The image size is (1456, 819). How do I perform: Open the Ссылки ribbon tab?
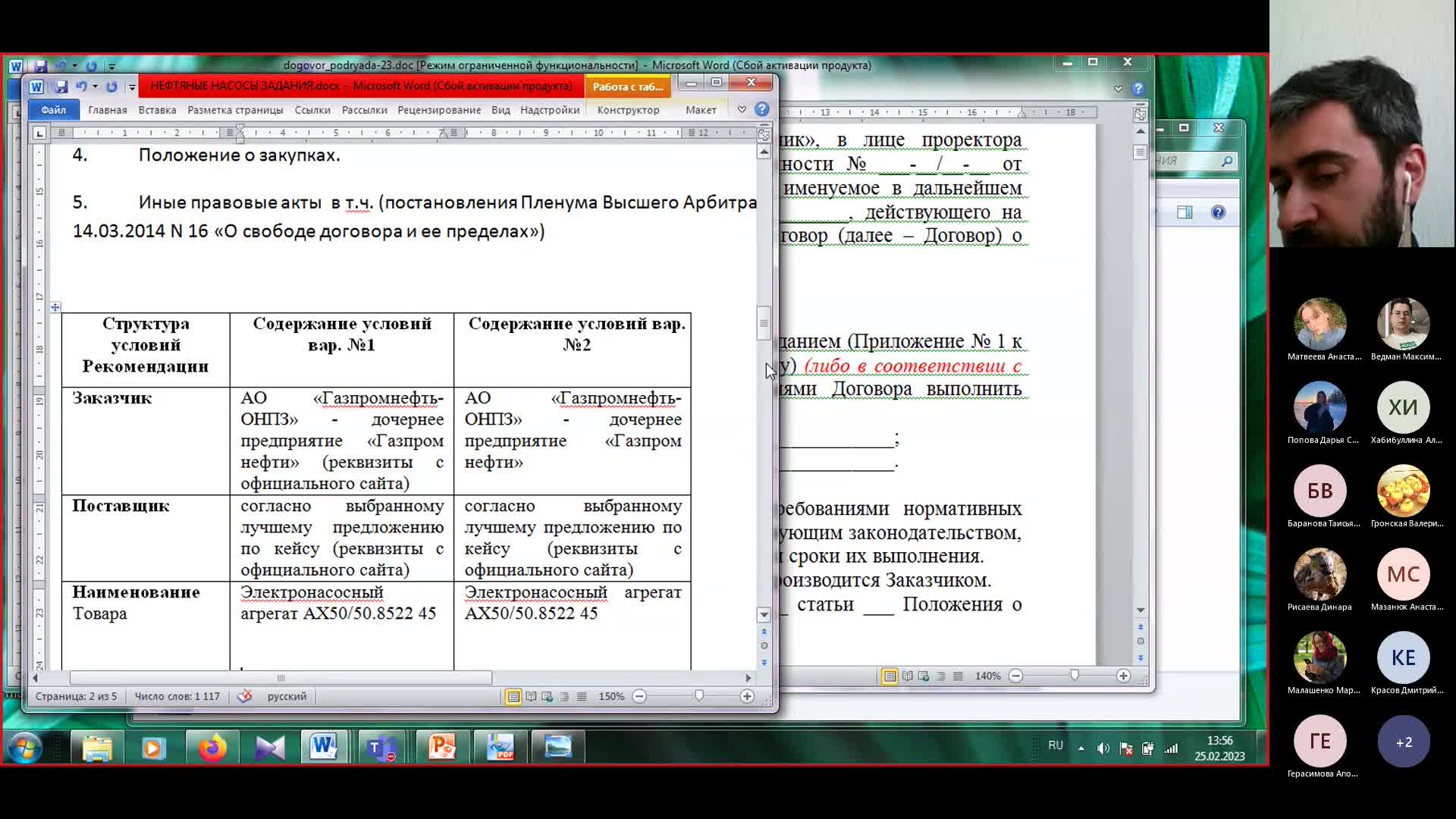point(312,110)
